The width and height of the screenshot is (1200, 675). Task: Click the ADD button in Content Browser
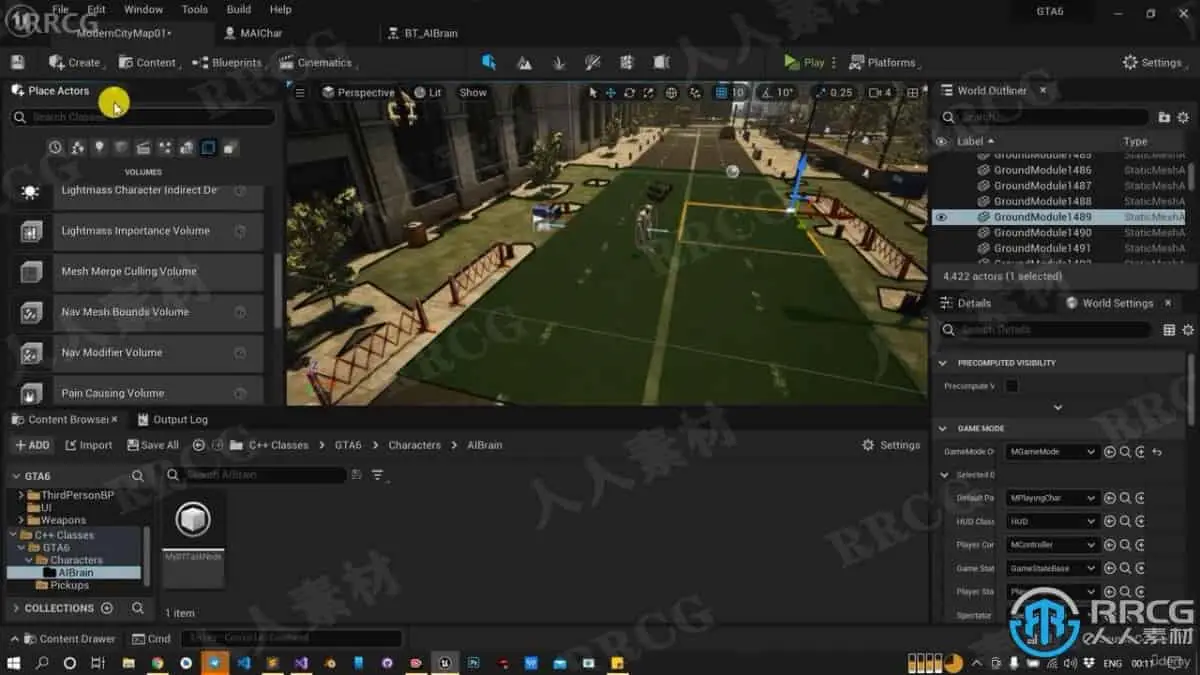[32, 445]
